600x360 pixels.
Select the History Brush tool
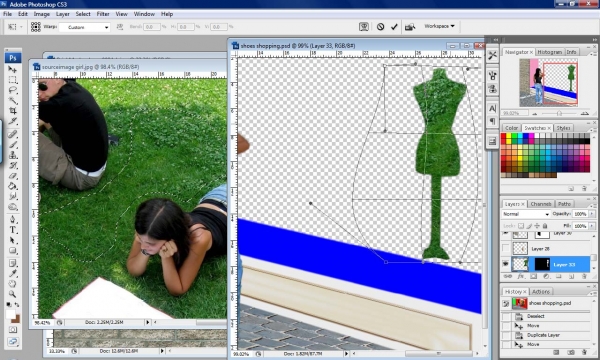pyautogui.click(x=13, y=165)
